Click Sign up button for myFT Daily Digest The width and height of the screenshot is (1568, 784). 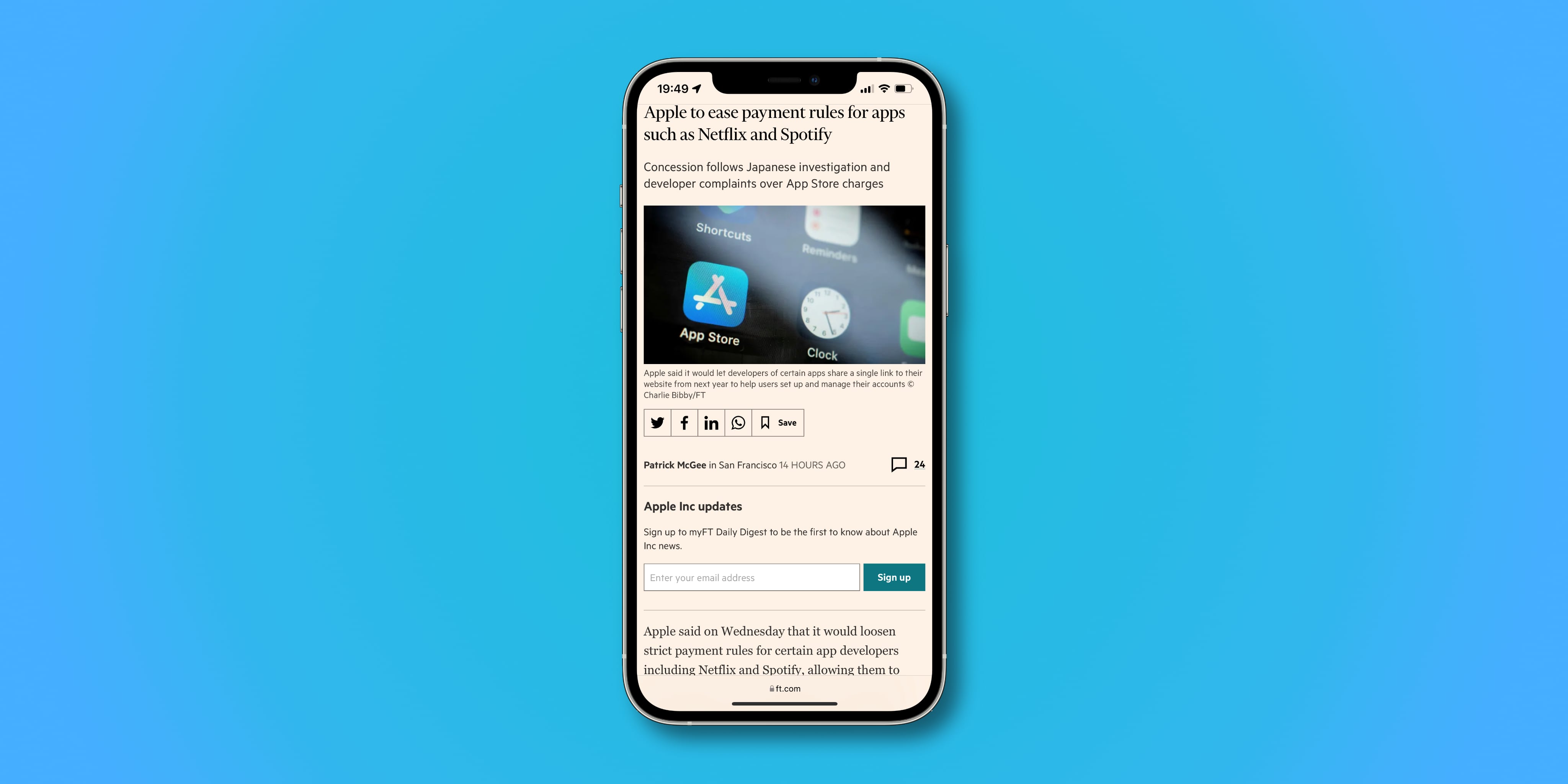tap(893, 577)
